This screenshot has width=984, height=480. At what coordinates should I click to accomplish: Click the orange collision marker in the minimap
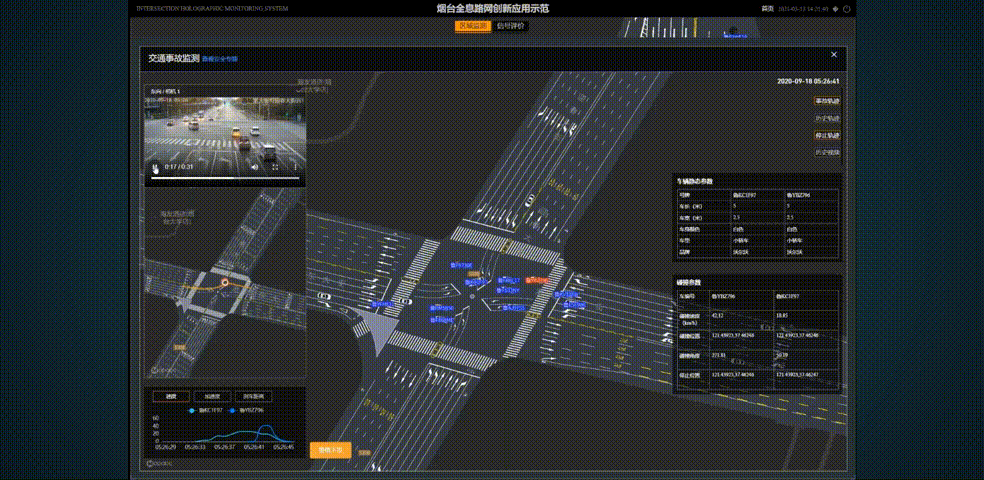225,283
